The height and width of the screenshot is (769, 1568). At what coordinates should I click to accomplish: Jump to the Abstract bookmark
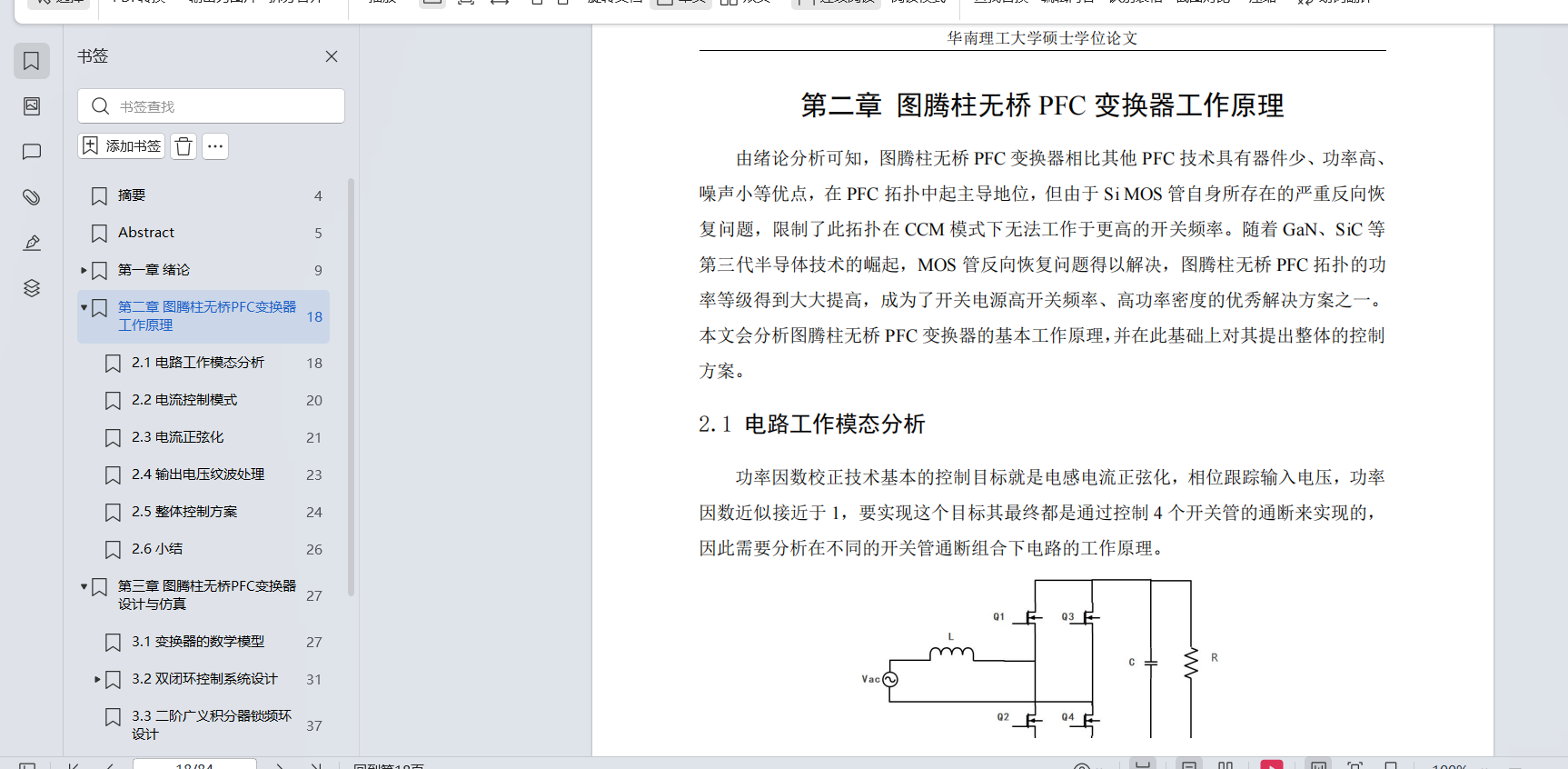point(146,233)
